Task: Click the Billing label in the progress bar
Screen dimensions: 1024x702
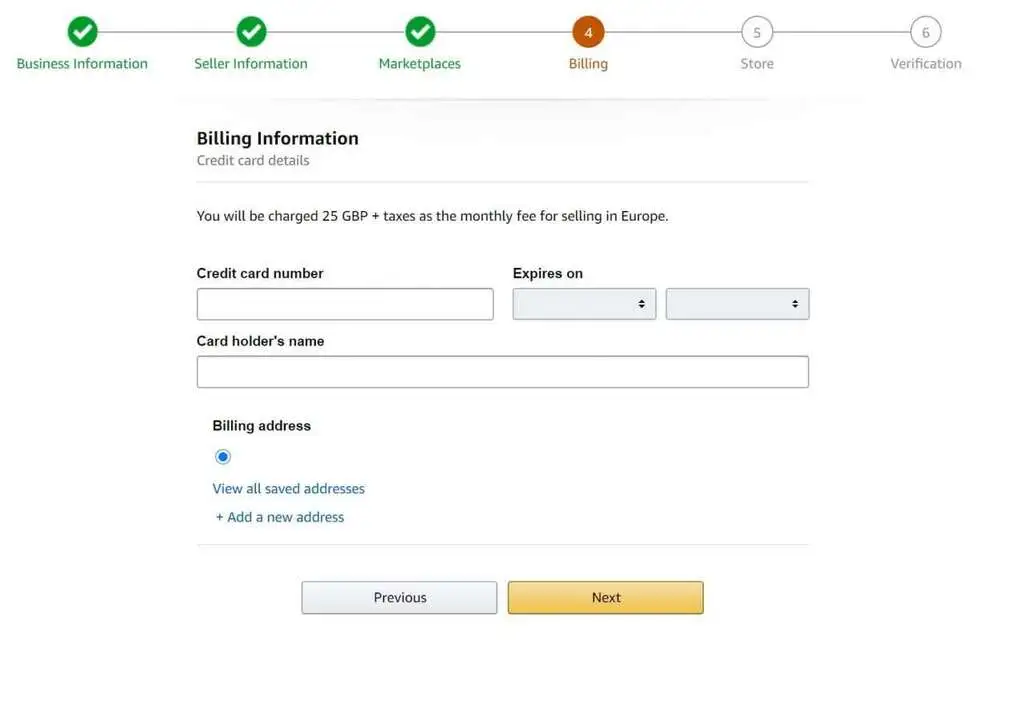Action: [588, 63]
